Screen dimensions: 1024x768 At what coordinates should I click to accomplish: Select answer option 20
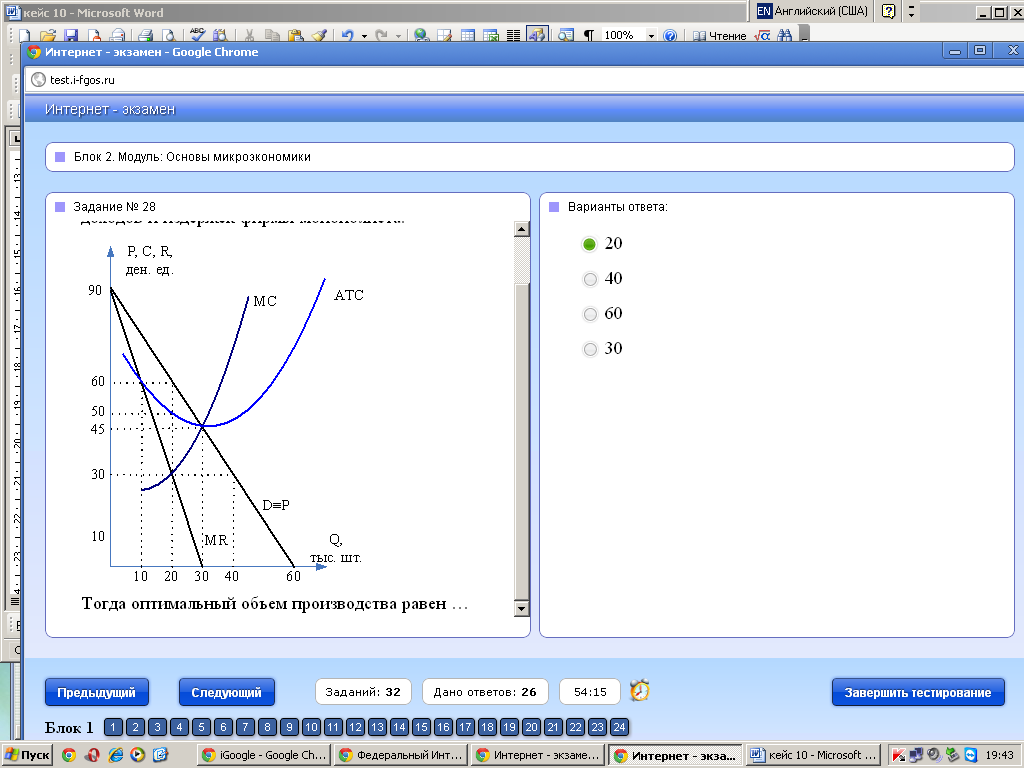[x=589, y=244]
